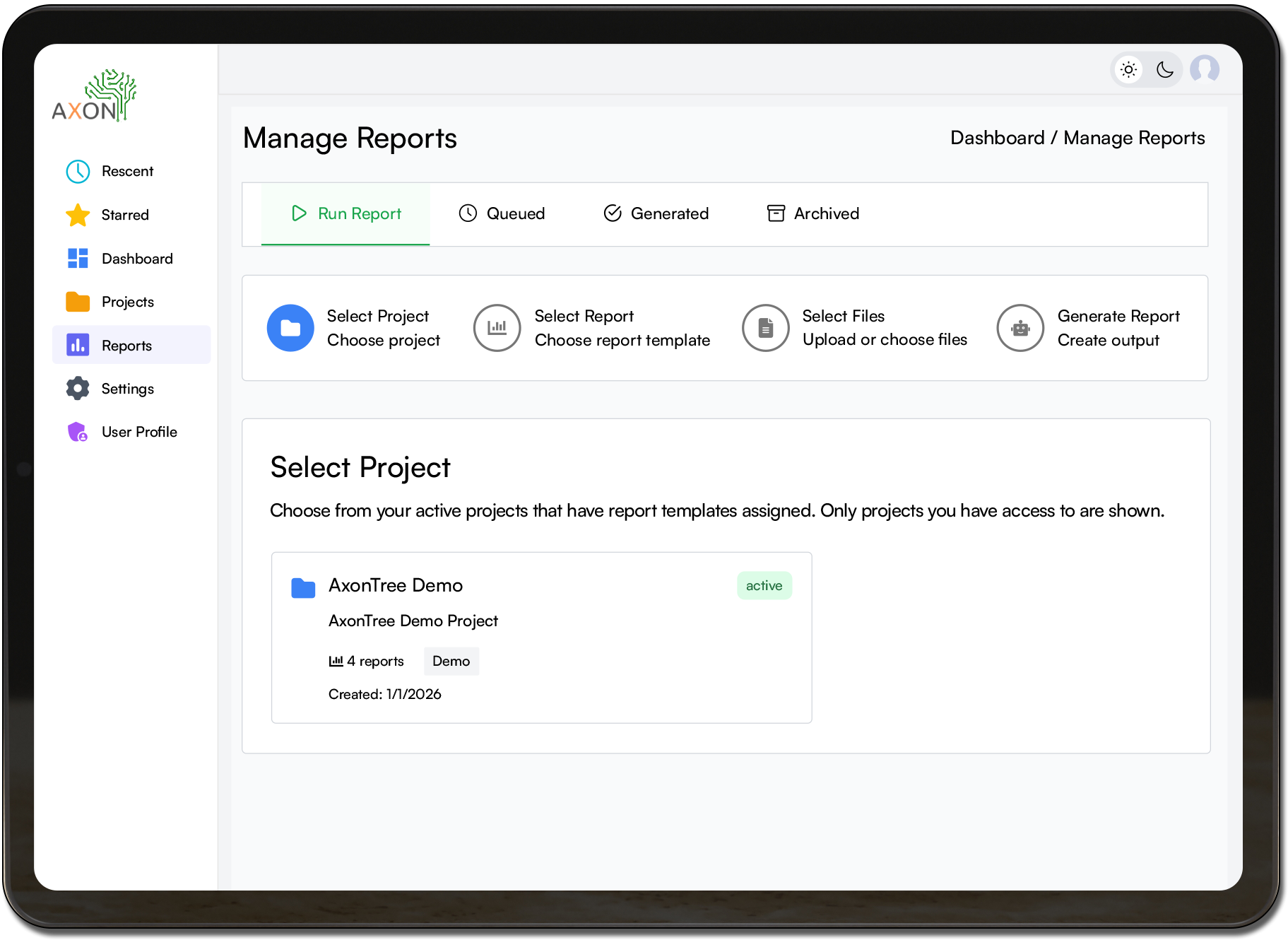Click the yellow Starred star icon
This screenshot has height=940, width=1288.
click(78, 215)
